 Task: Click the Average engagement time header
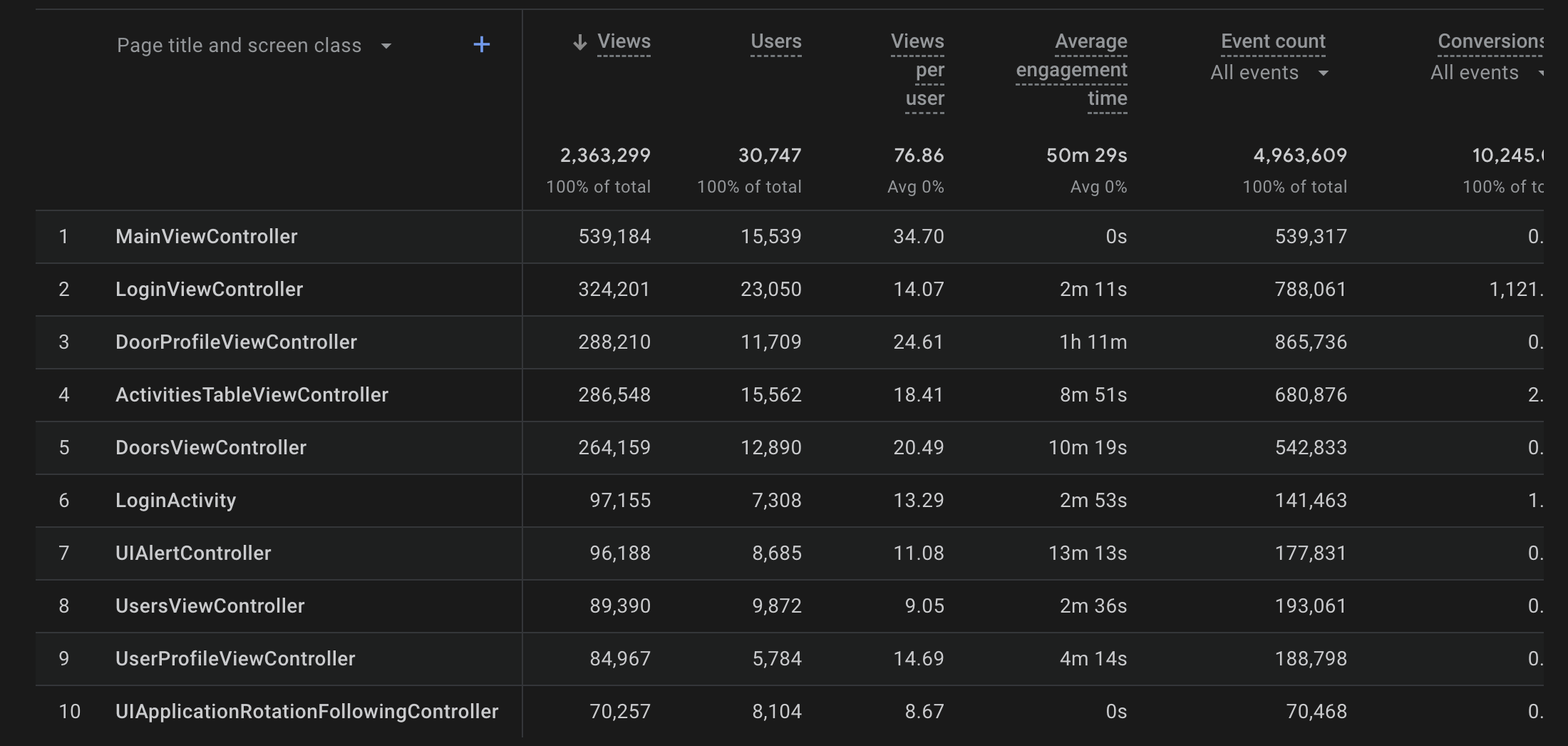[1072, 70]
